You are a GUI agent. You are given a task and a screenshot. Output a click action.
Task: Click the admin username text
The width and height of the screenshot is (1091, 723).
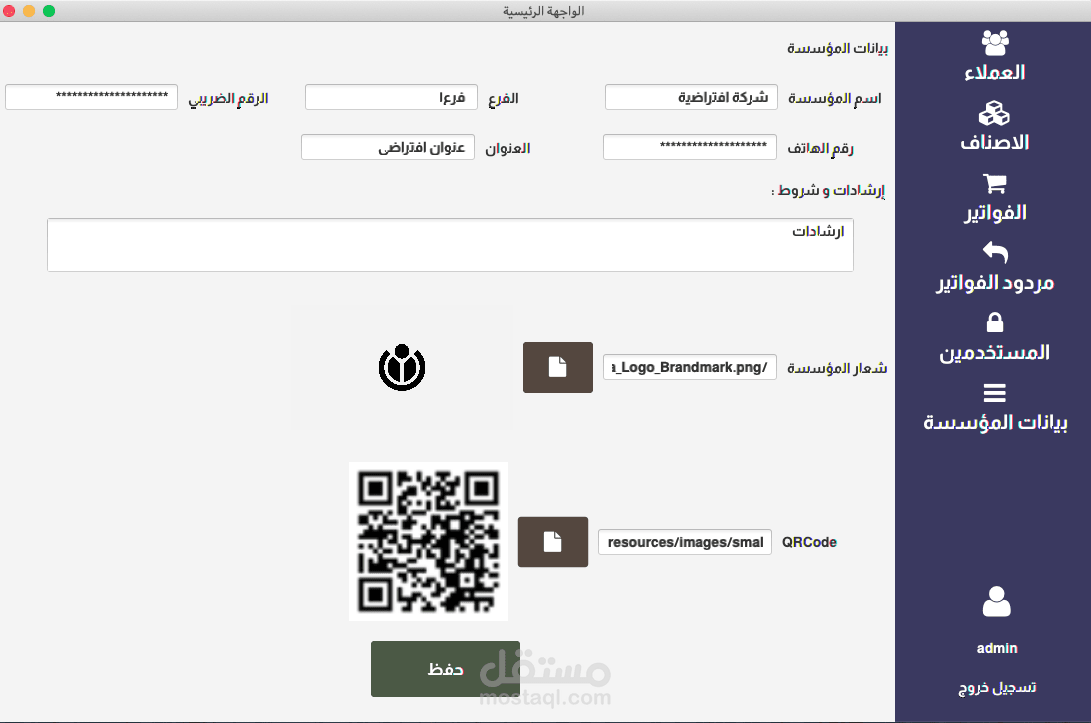tap(997, 648)
